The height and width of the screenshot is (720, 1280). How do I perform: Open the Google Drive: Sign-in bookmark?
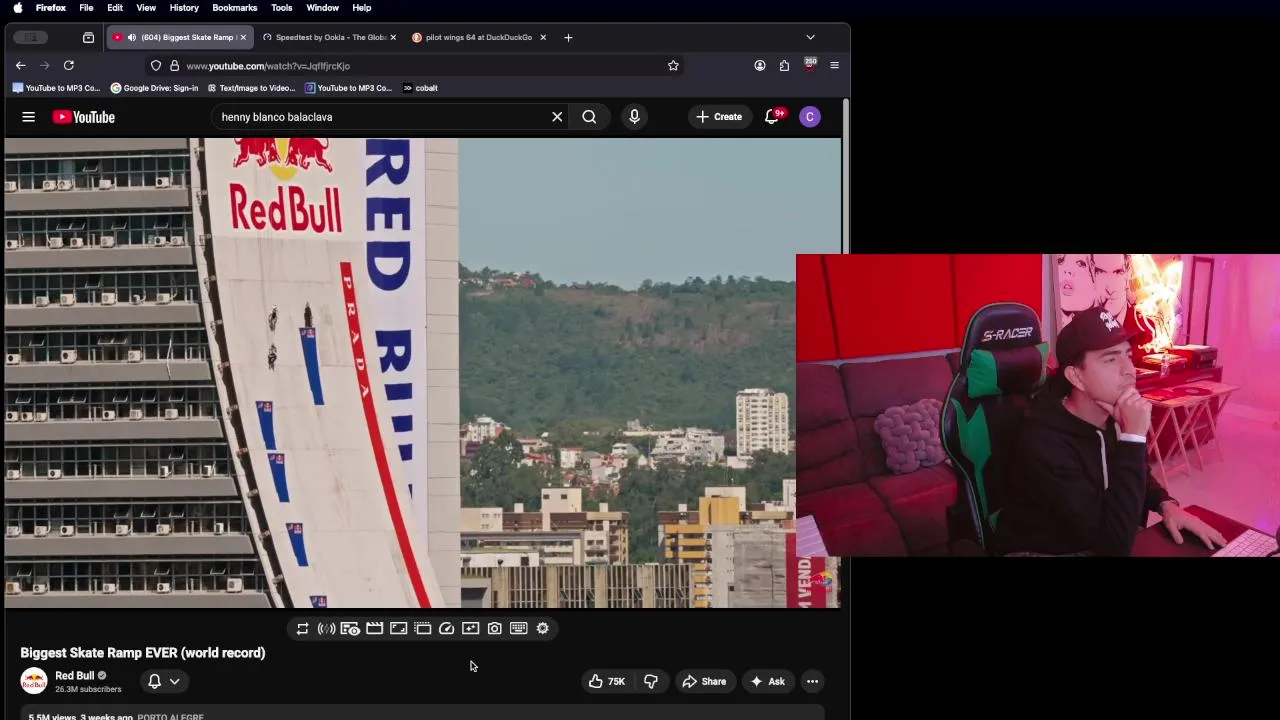[x=154, y=88]
